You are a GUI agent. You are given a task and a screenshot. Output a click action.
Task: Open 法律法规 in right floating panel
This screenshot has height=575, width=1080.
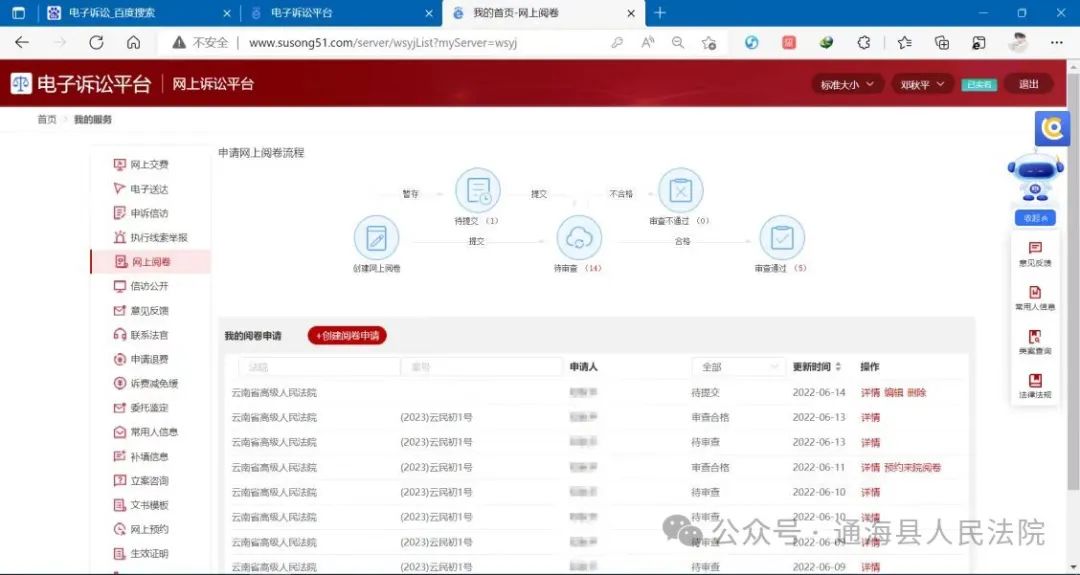[x=1035, y=386]
